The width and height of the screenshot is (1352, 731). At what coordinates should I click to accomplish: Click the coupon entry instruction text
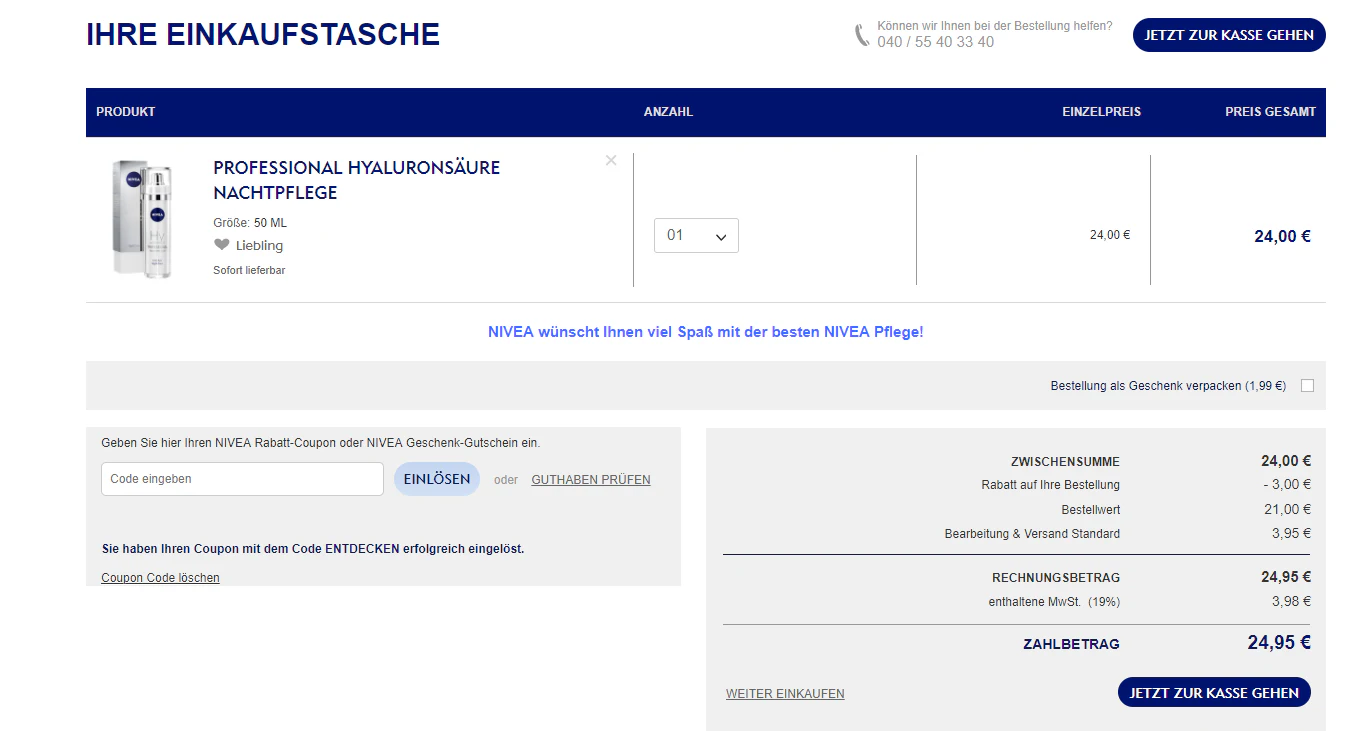(321, 442)
